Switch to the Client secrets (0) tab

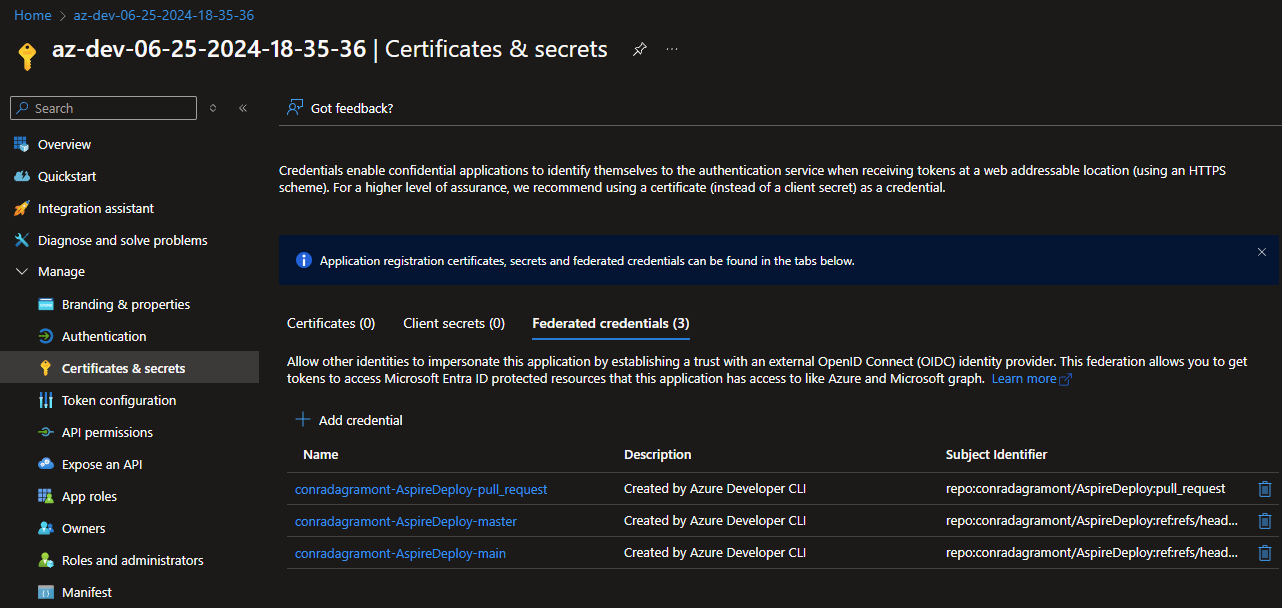coord(454,324)
